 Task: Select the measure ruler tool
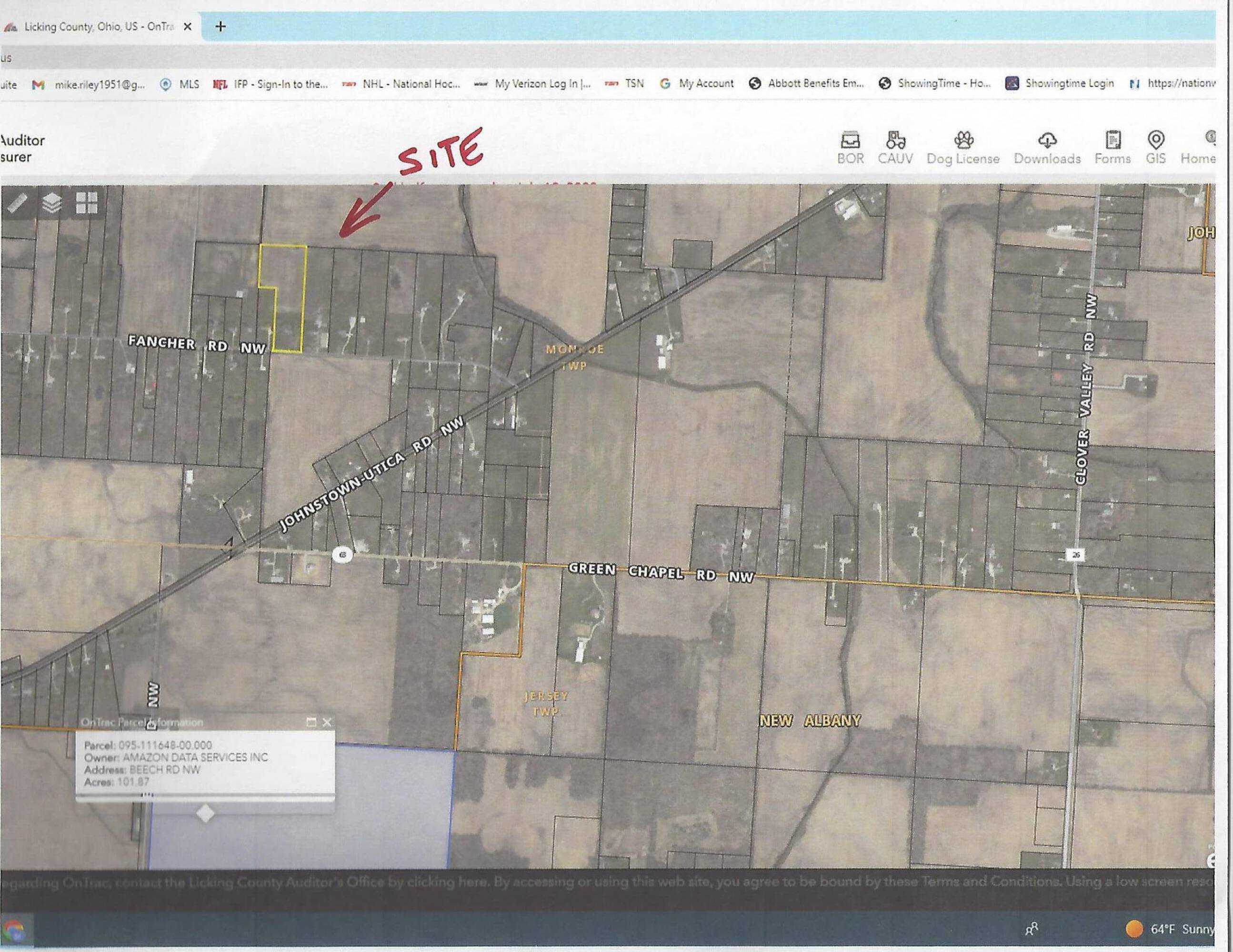click(x=18, y=203)
